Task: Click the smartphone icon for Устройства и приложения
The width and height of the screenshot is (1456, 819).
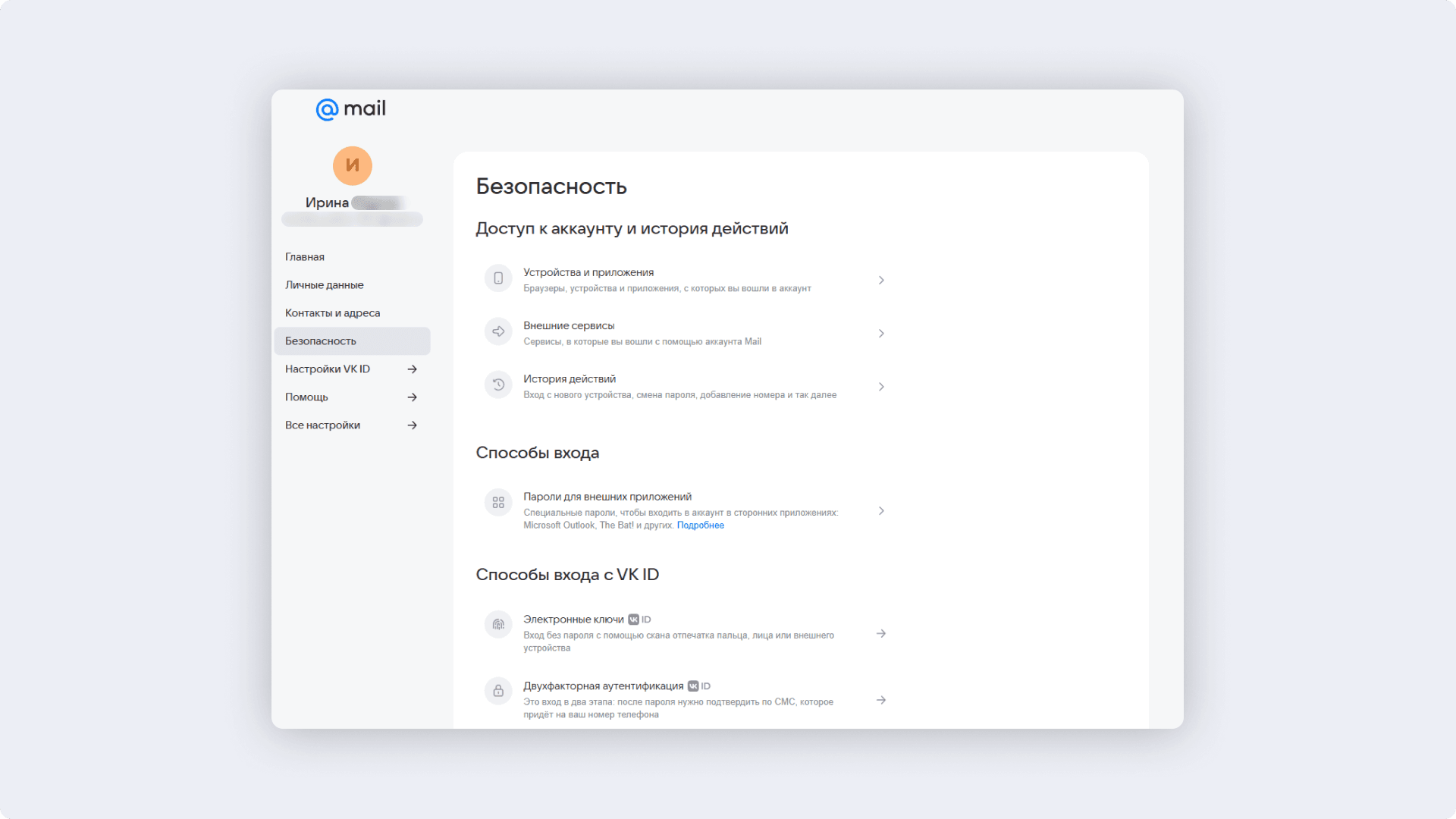Action: (x=498, y=278)
